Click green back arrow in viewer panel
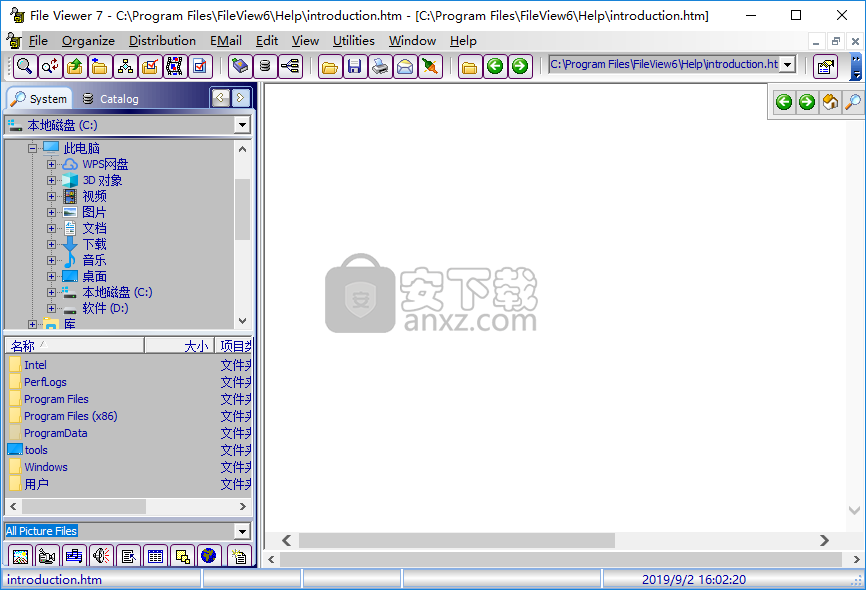866x590 pixels. tap(784, 102)
